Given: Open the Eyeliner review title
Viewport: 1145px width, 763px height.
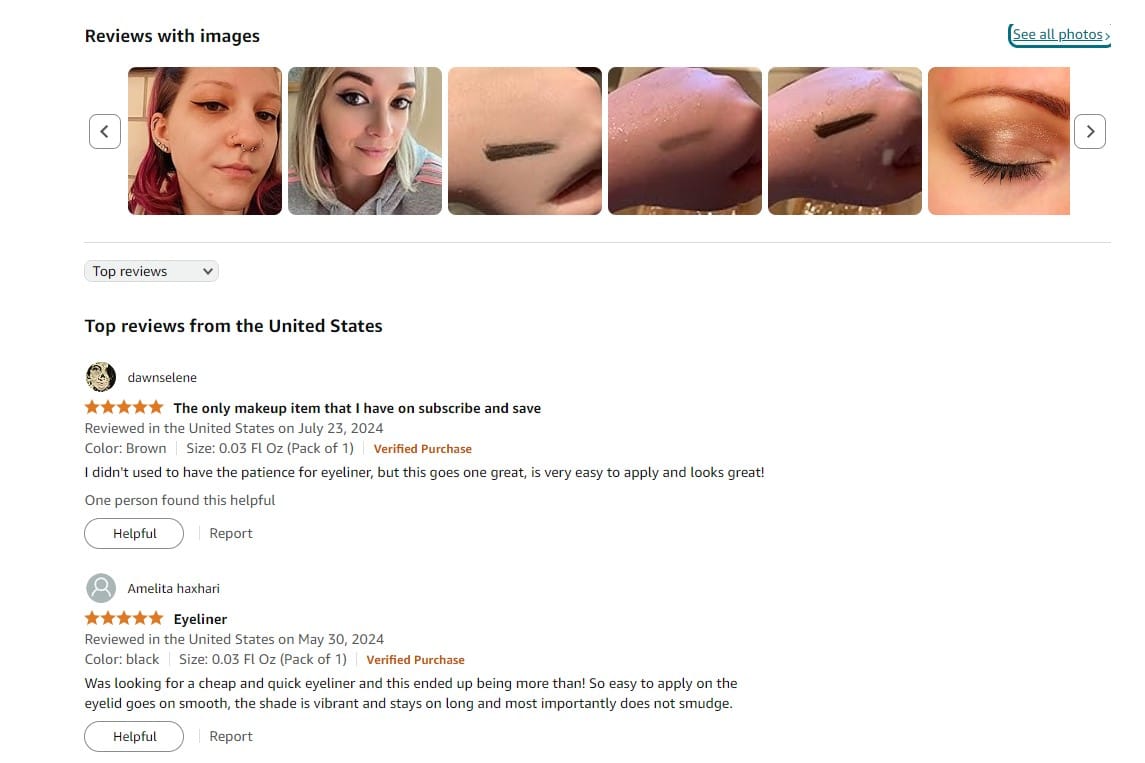Looking at the screenshot, I should [200, 619].
